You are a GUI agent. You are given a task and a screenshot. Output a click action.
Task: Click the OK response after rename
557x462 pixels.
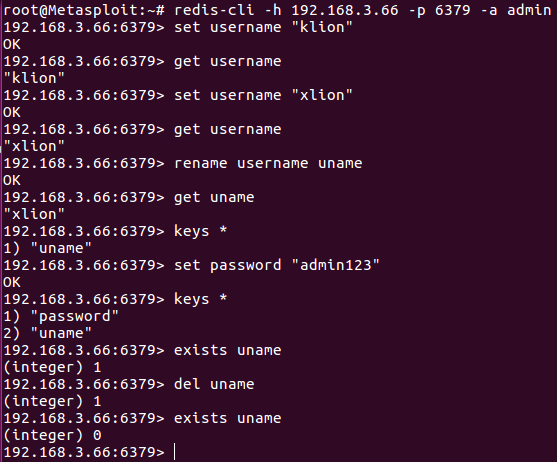click(x=12, y=180)
